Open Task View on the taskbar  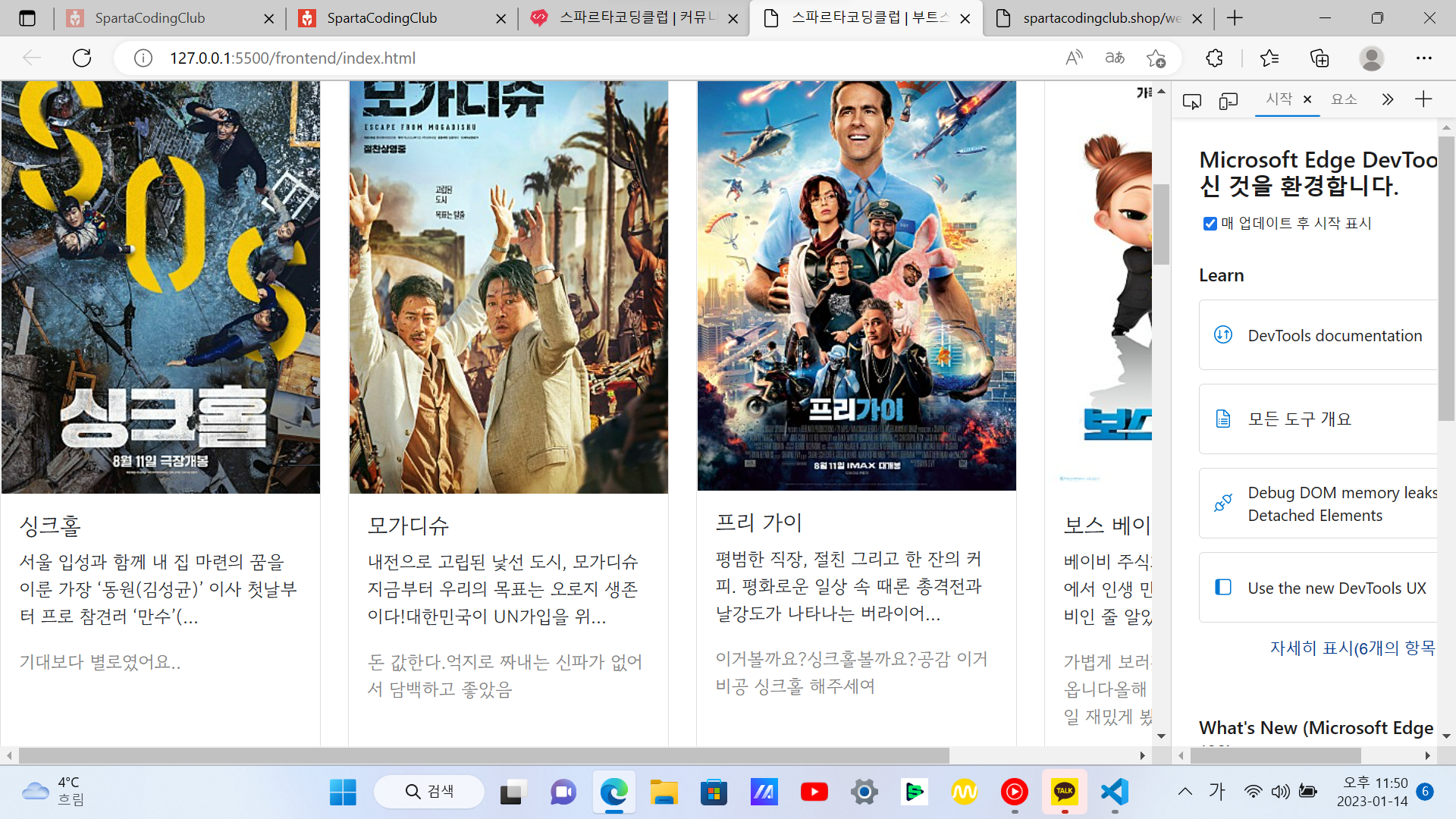[513, 792]
